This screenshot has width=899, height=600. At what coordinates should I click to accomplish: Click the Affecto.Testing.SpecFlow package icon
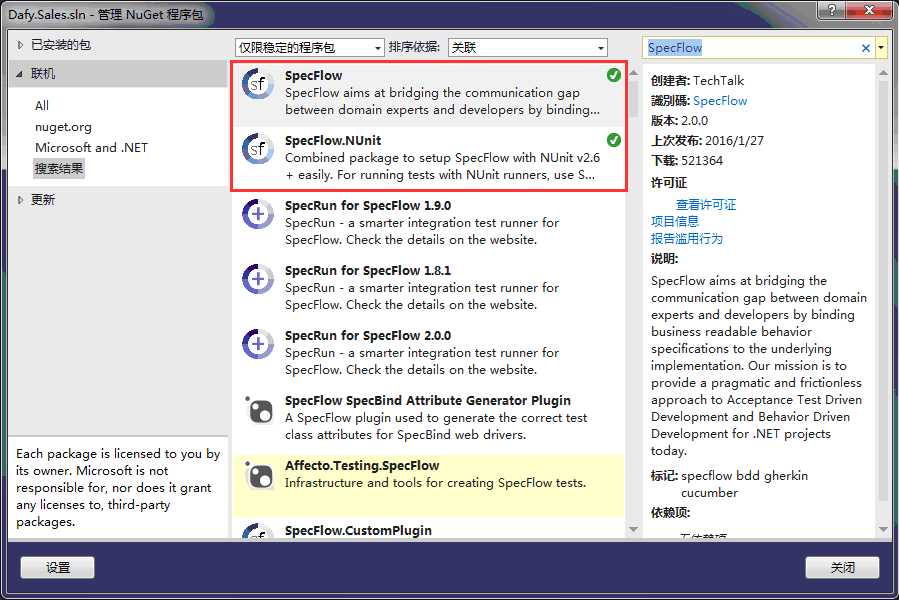(260, 474)
